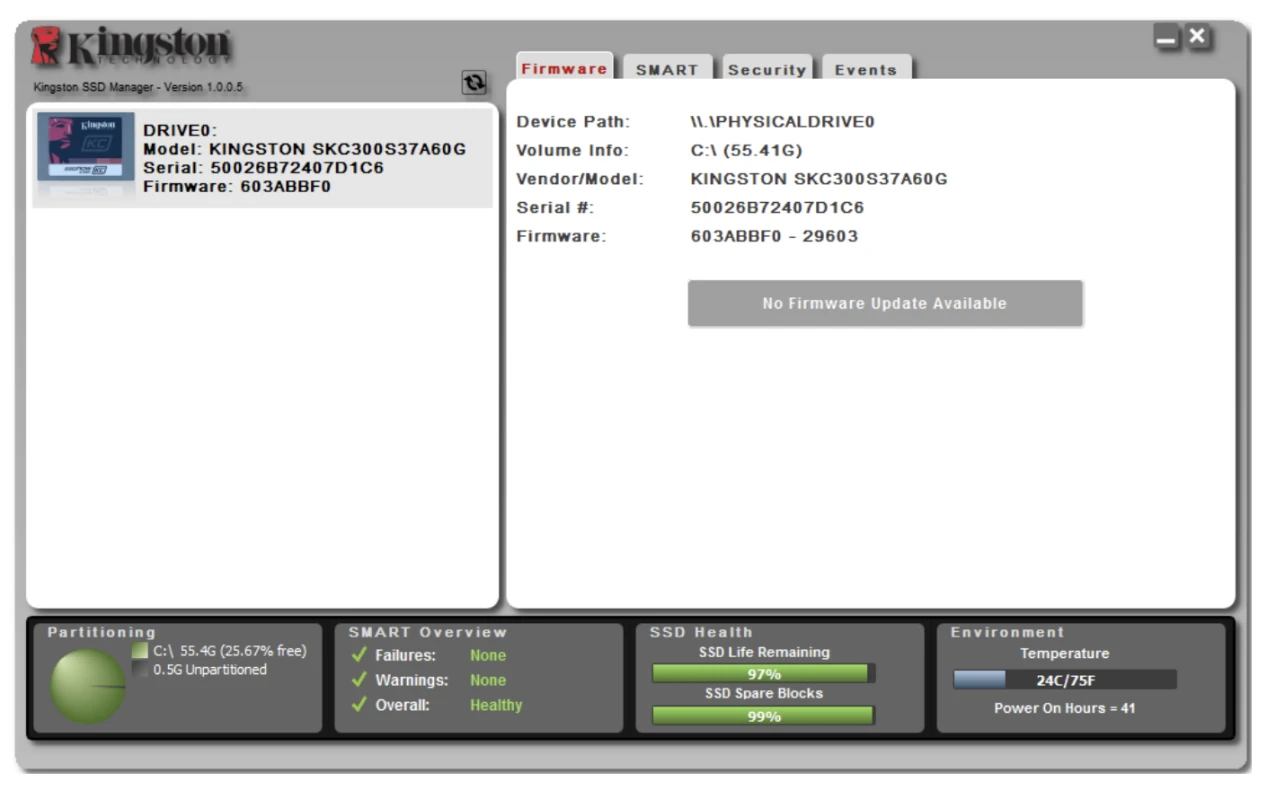Click Serial: 50026B72407D1C6 in drive list
This screenshot has width=1267, height=790.
pyautogui.click(x=264, y=167)
